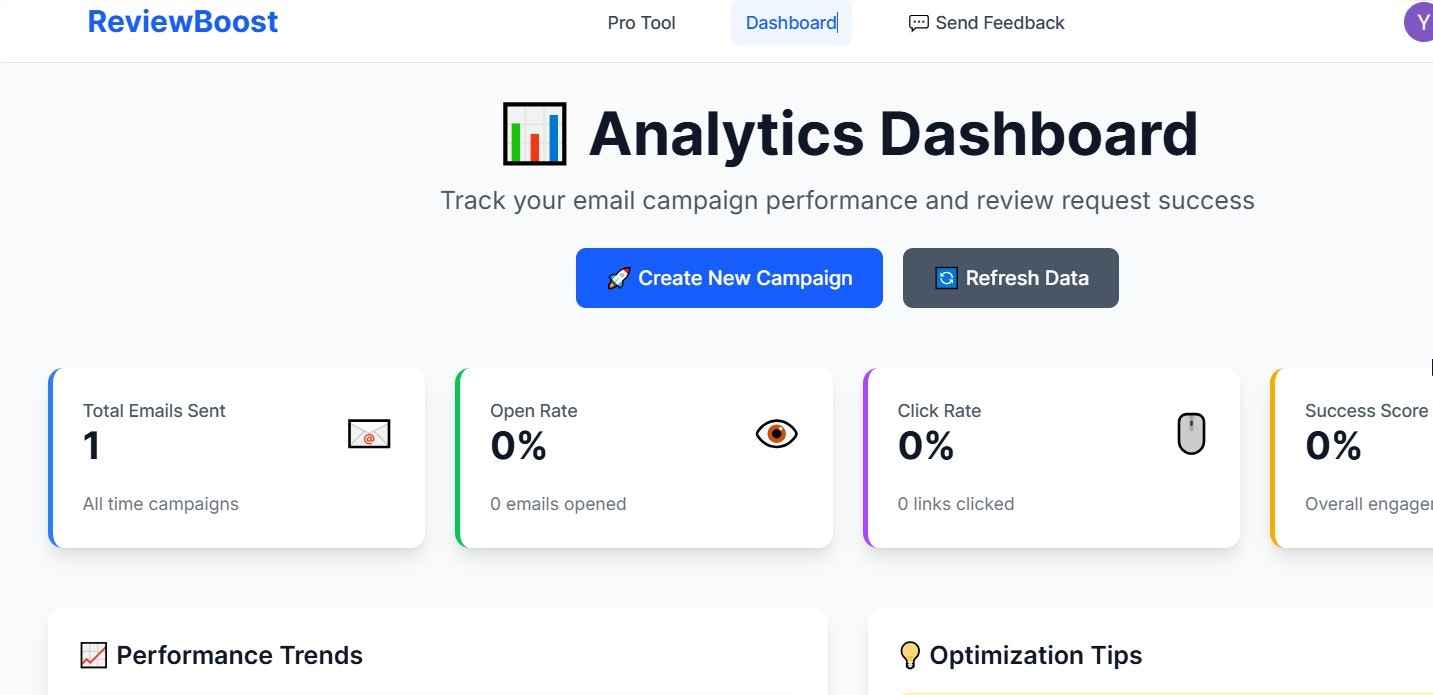This screenshot has width=1433, height=695.
Task: Click the Open Rate percentage value
Action: [x=517, y=447]
